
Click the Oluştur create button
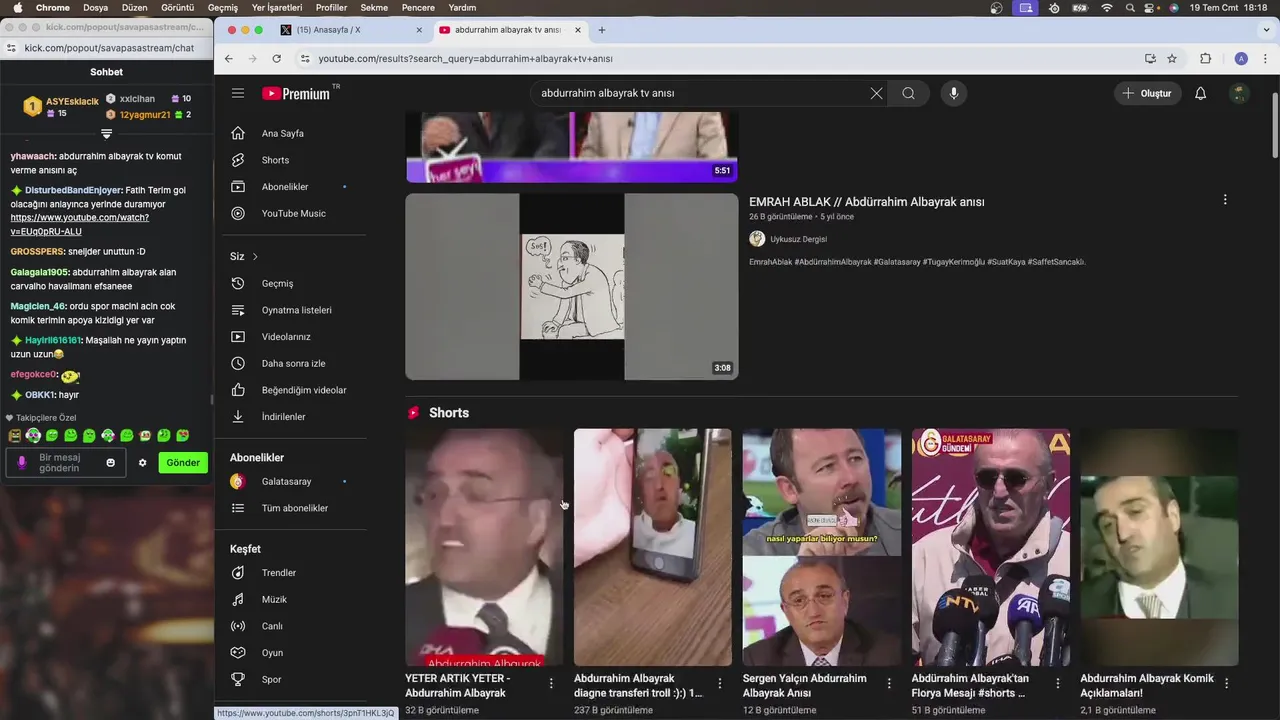1148,93
